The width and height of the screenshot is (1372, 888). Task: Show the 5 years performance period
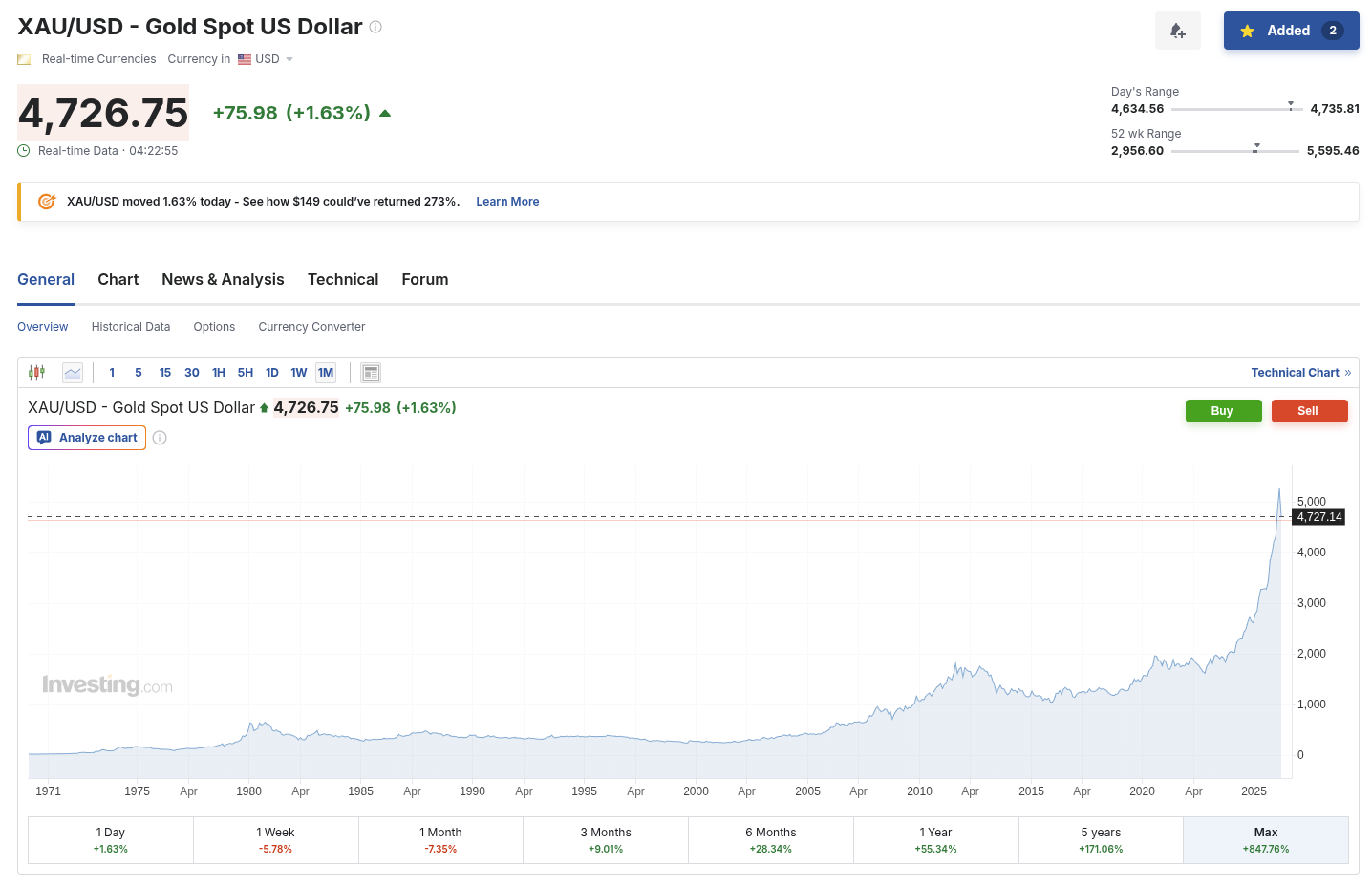[x=1102, y=840]
